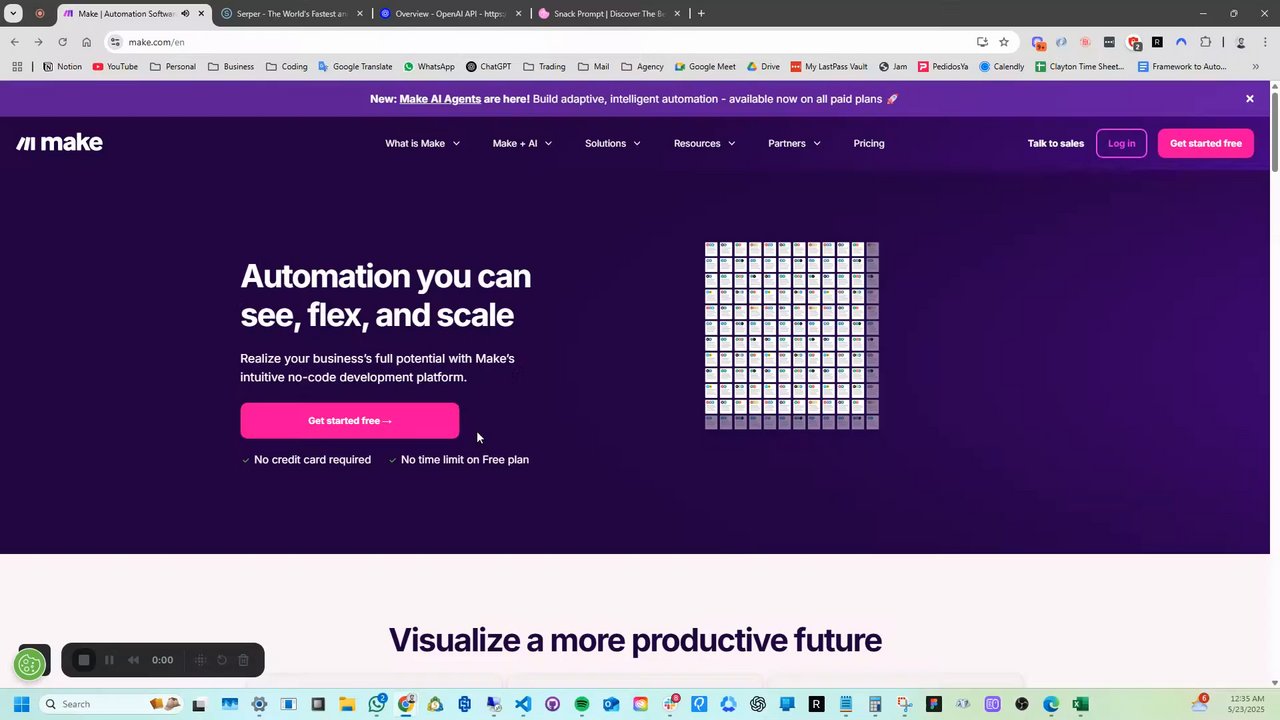The height and width of the screenshot is (720, 1280).
Task: Open the Coding bookmarks folder
Action: point(287,67)
